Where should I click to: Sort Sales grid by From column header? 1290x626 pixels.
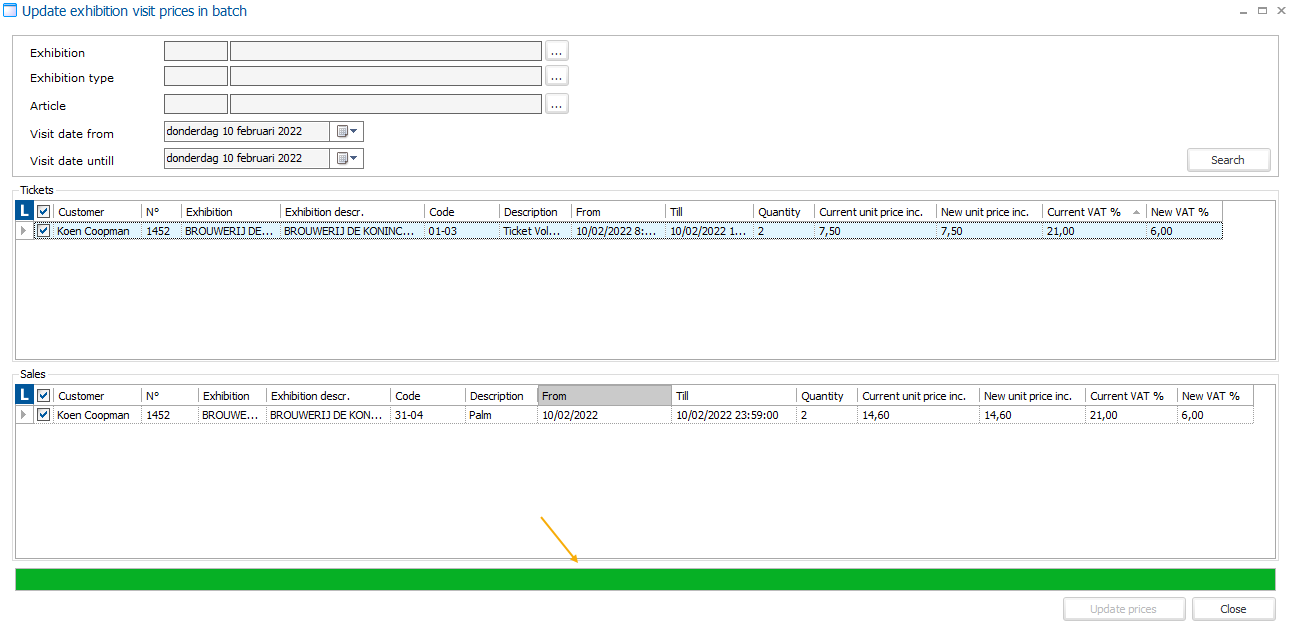point(604,396)
